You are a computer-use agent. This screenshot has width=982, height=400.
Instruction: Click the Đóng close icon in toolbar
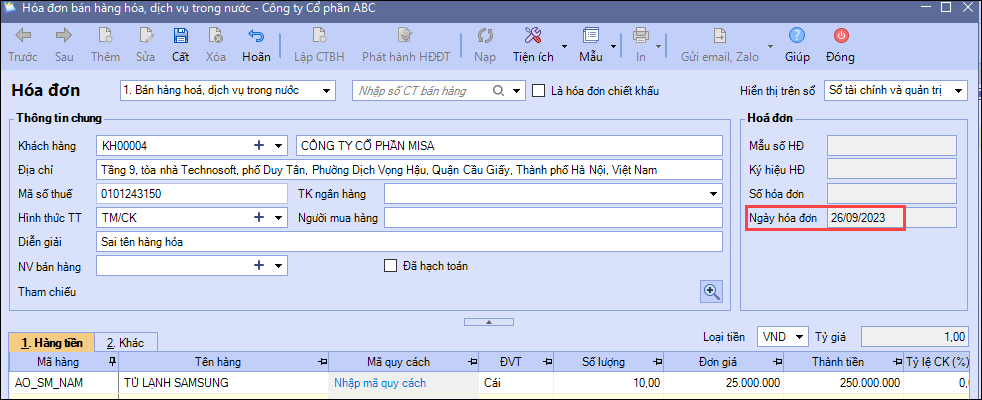[x=840, y=37]
